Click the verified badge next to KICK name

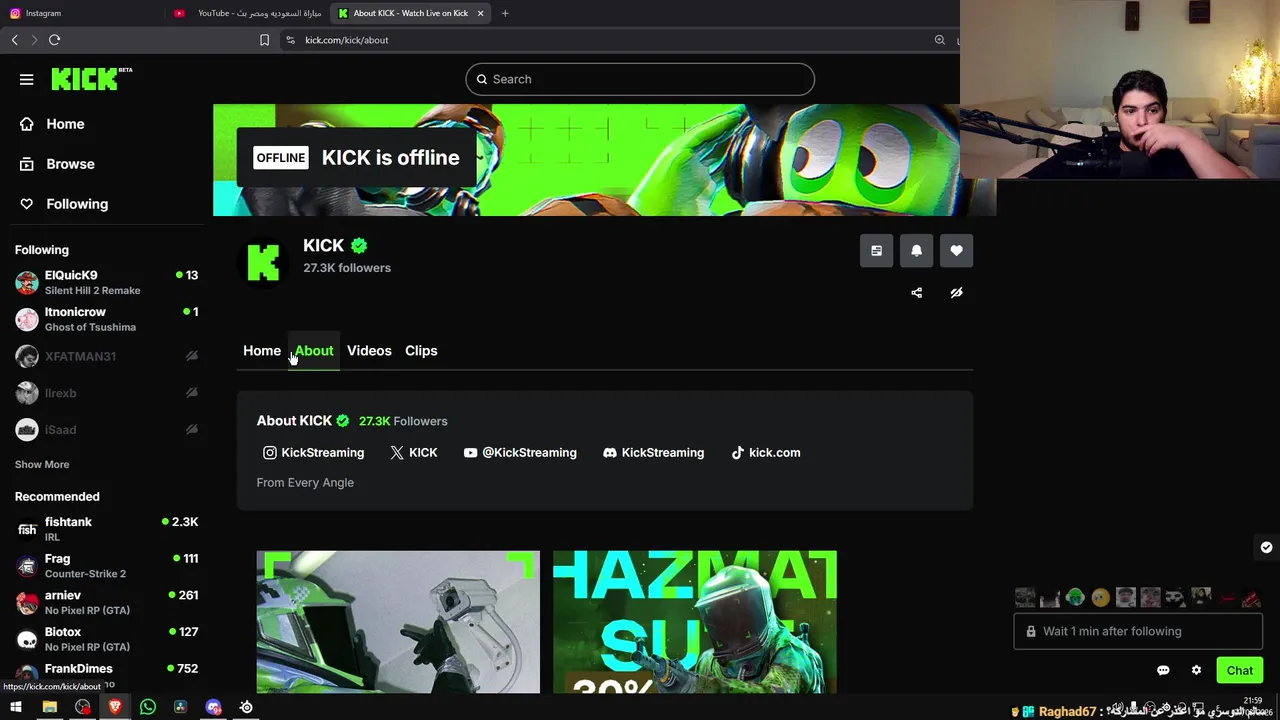click(x=359, y=246)
